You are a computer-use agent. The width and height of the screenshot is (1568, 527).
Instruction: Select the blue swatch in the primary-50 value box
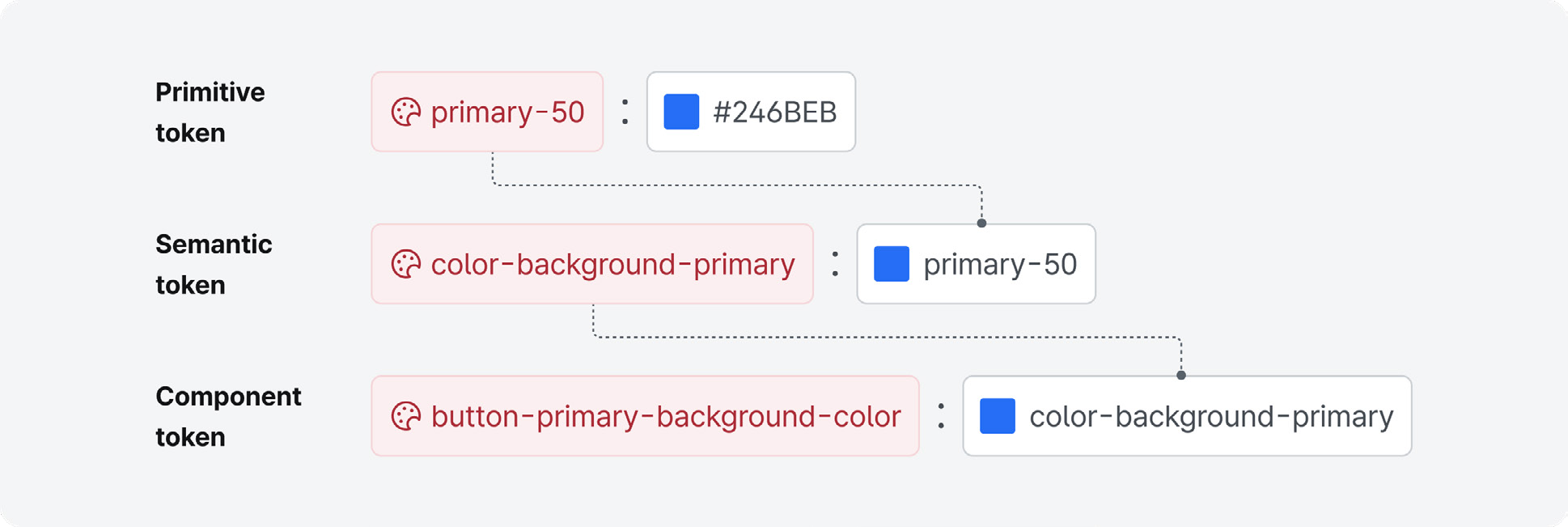[892, 264]
